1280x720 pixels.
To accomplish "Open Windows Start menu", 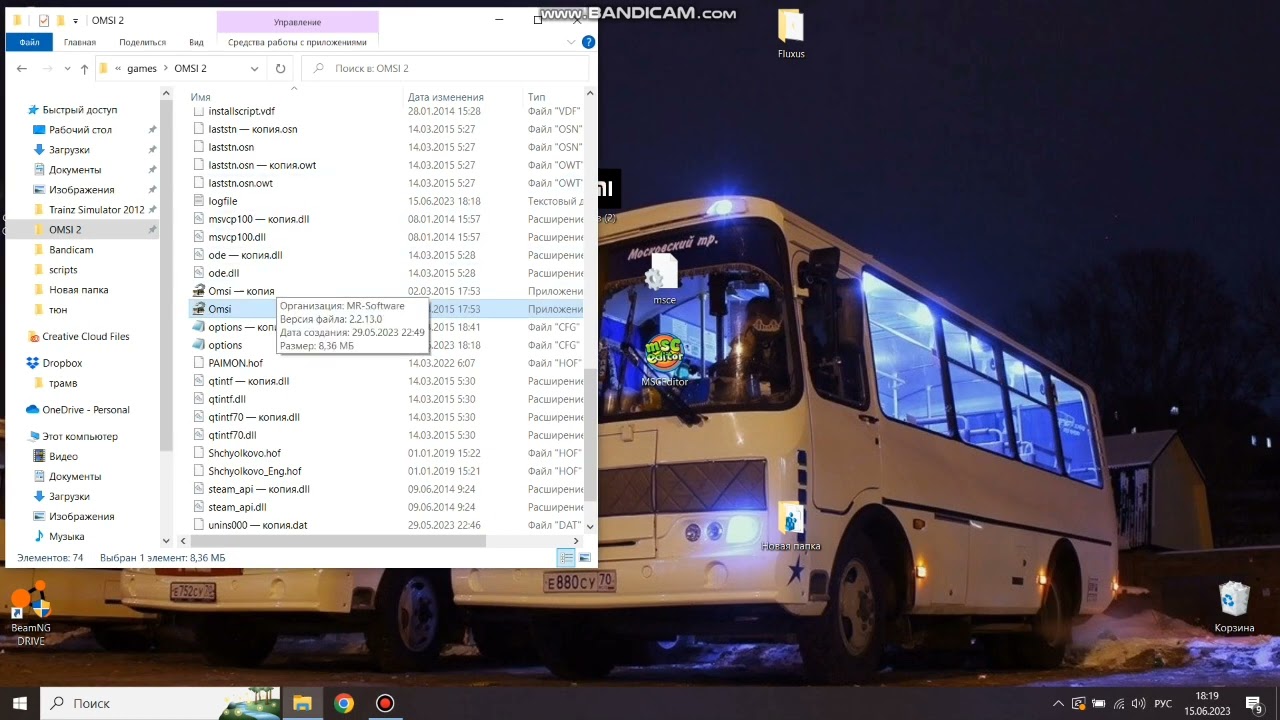I will pyautogui.click(x=19, y=703).
